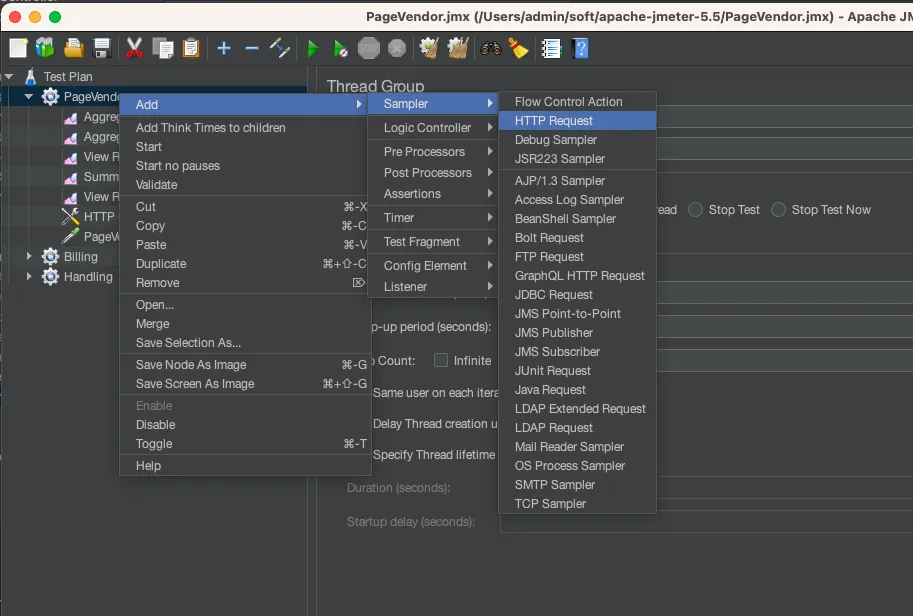Viewport: 913px width, 616px height.
Task: Click Add Think Times to children
Action: click(245, 128)
